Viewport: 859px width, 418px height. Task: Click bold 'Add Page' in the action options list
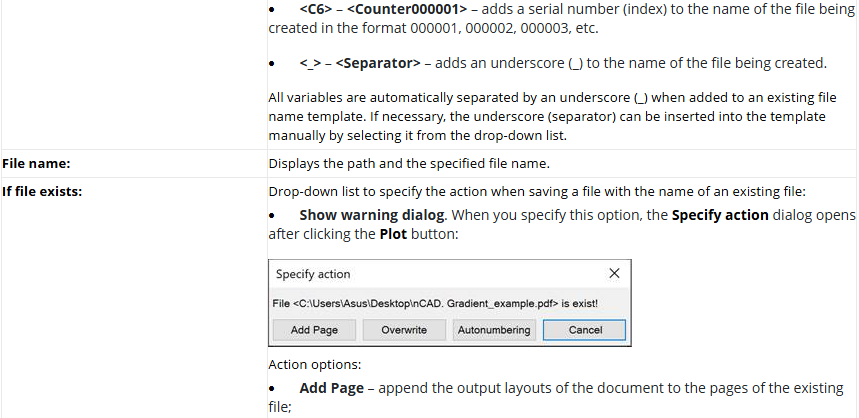point(330,387)
